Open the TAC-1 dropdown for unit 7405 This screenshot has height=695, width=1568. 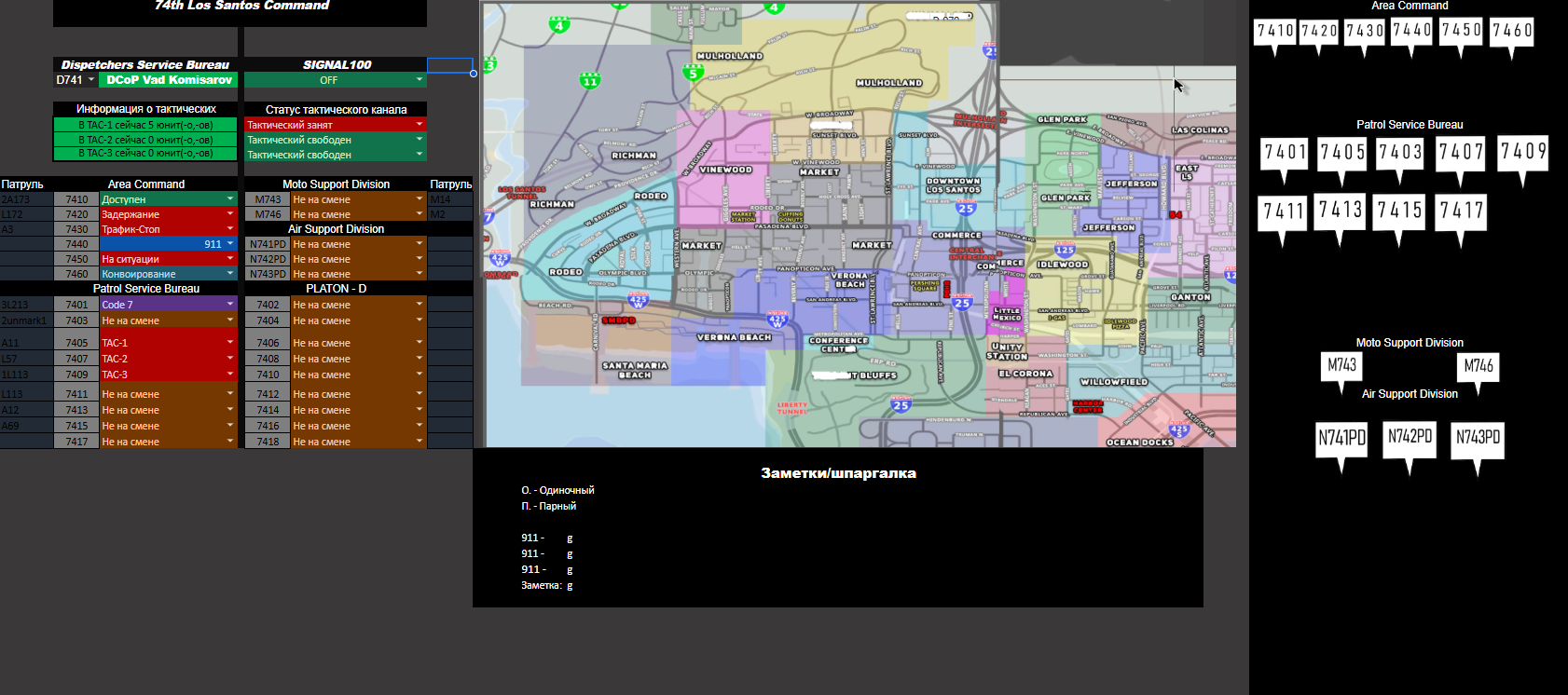click(230, 342)
